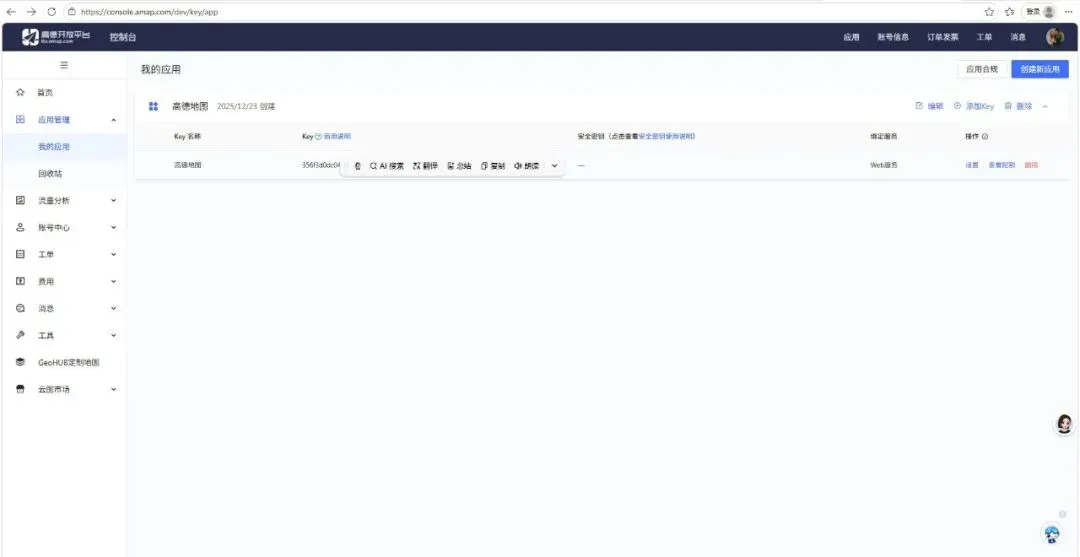Click the 工具 wrench icon

[20, 335]
